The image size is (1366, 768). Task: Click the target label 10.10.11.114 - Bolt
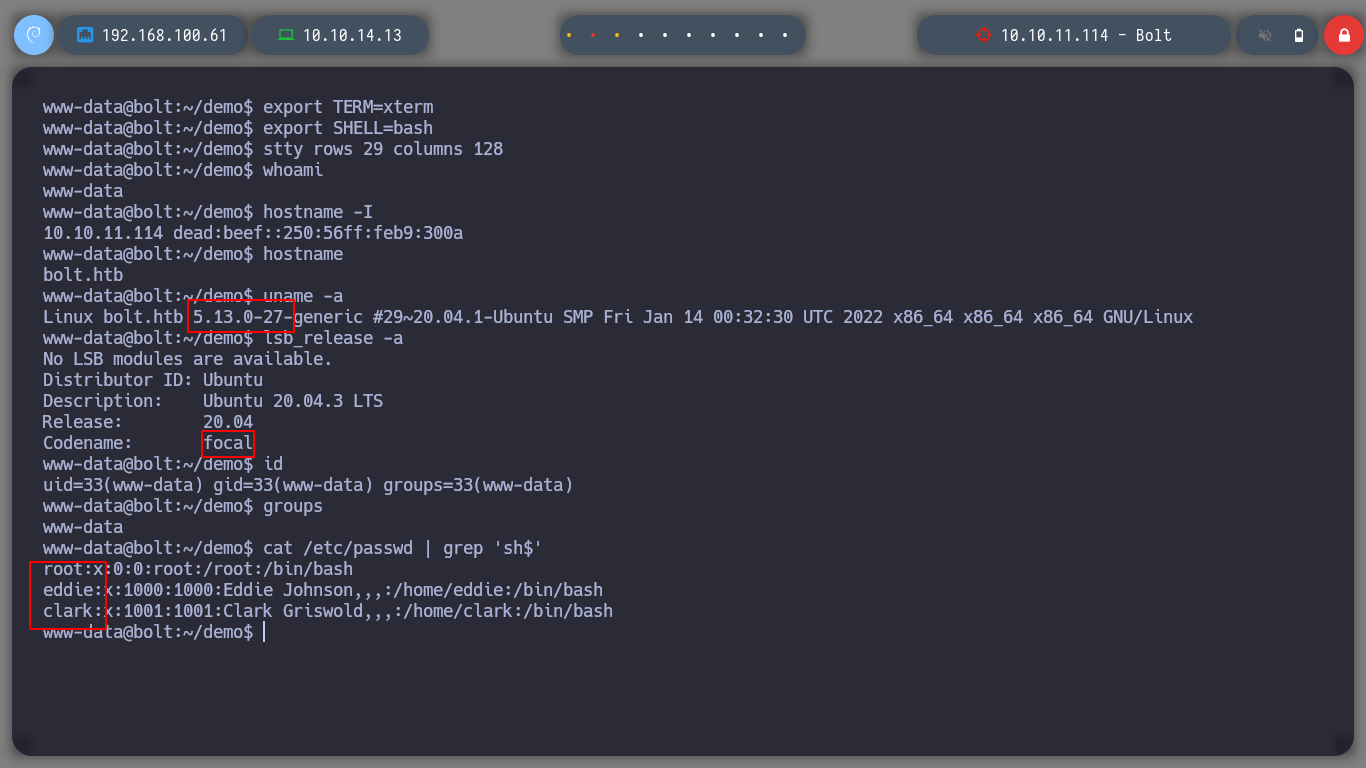(x=1086, y=35)
